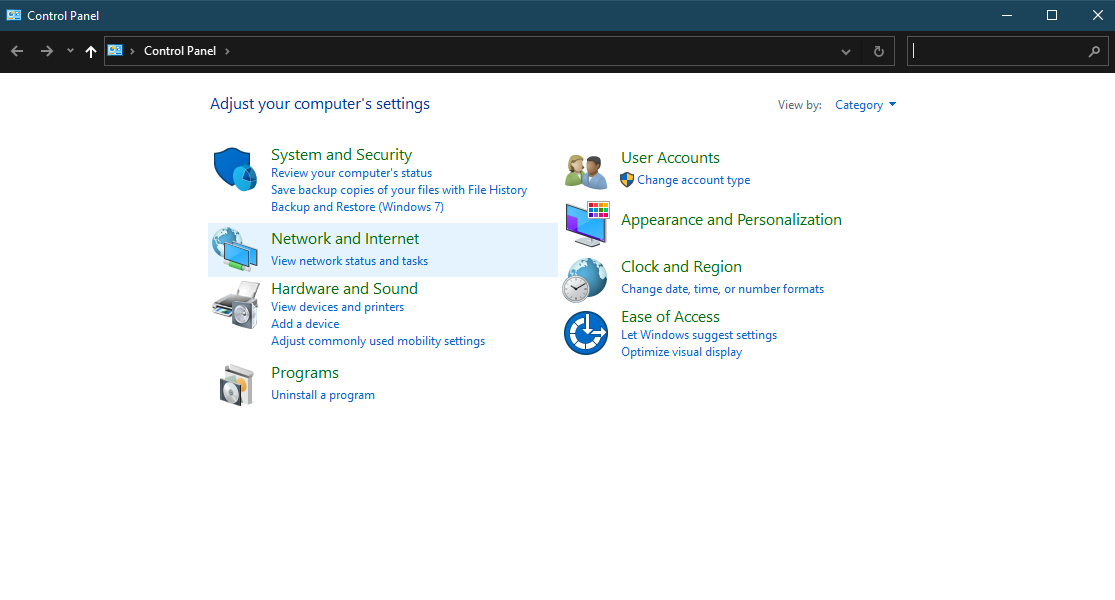Image resolution: width=1115 pixels, height=600 pixels.
Task: Expand the address bar history dropdown
Action: tap(846, 51)
